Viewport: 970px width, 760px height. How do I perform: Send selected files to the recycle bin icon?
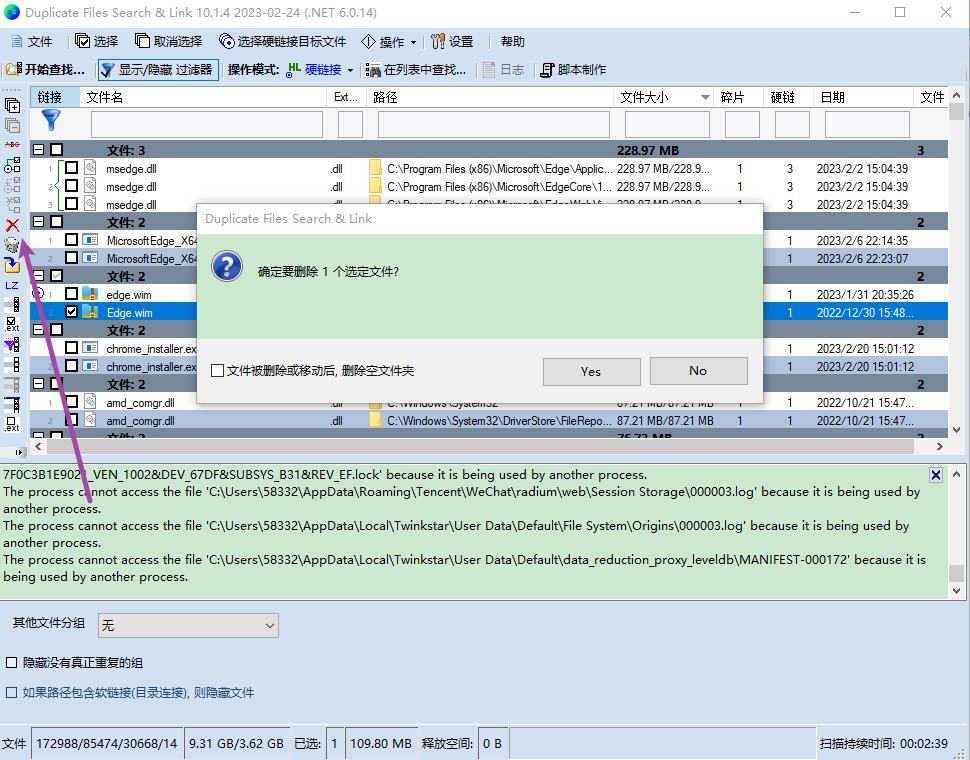[x=12, y=246]
